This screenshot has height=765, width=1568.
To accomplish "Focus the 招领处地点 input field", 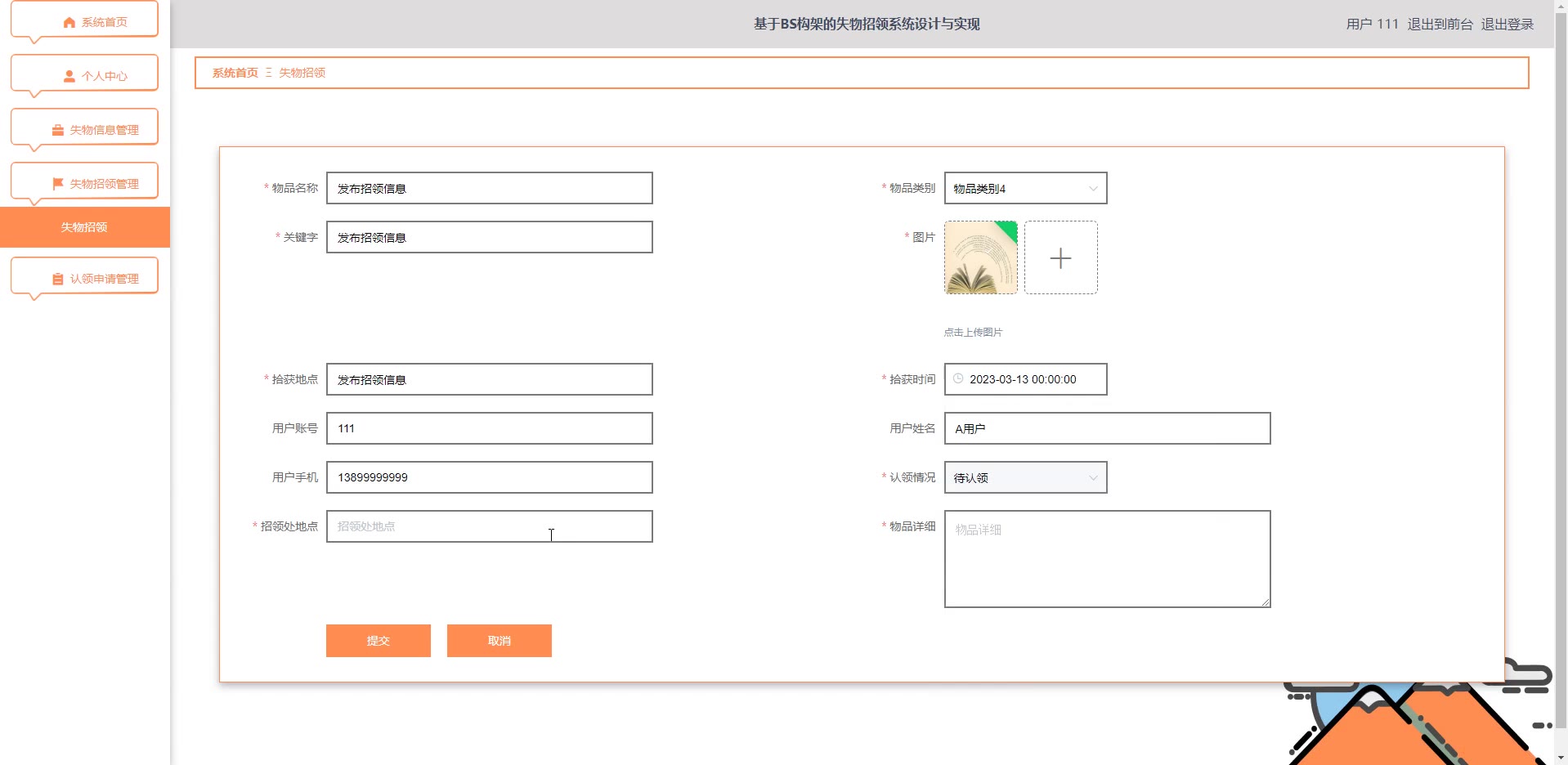I will [x=490, y=526].
